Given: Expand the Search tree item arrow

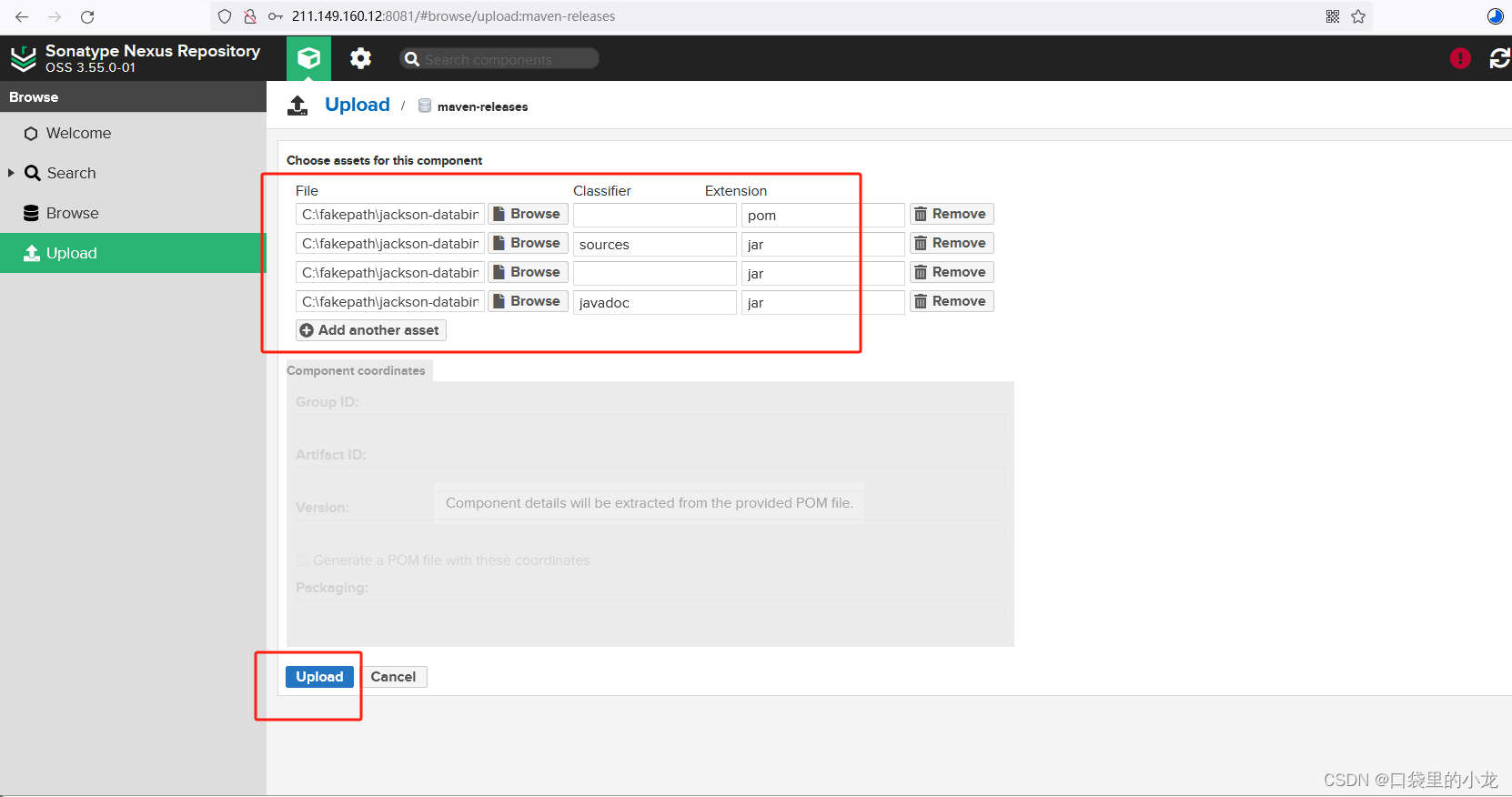Looking at the screenshot, I should [11, 173].
